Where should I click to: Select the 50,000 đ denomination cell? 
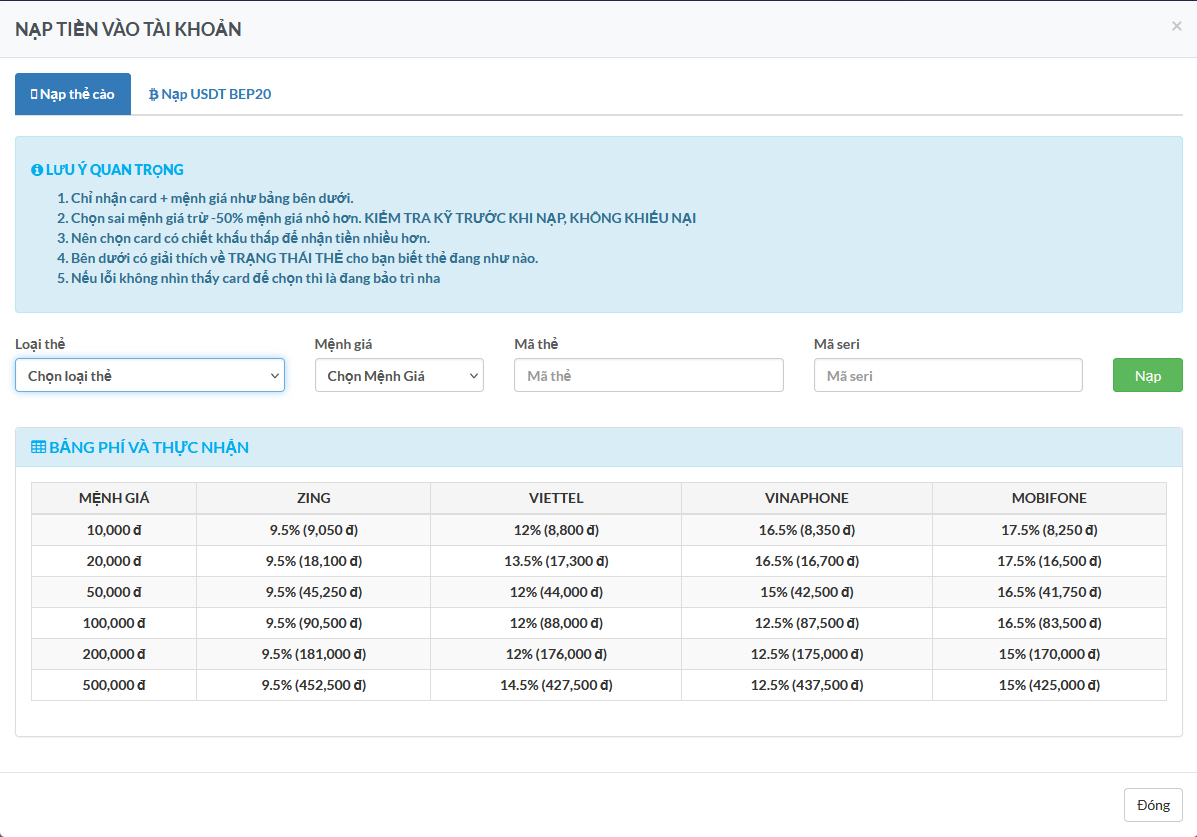point(114,592)
